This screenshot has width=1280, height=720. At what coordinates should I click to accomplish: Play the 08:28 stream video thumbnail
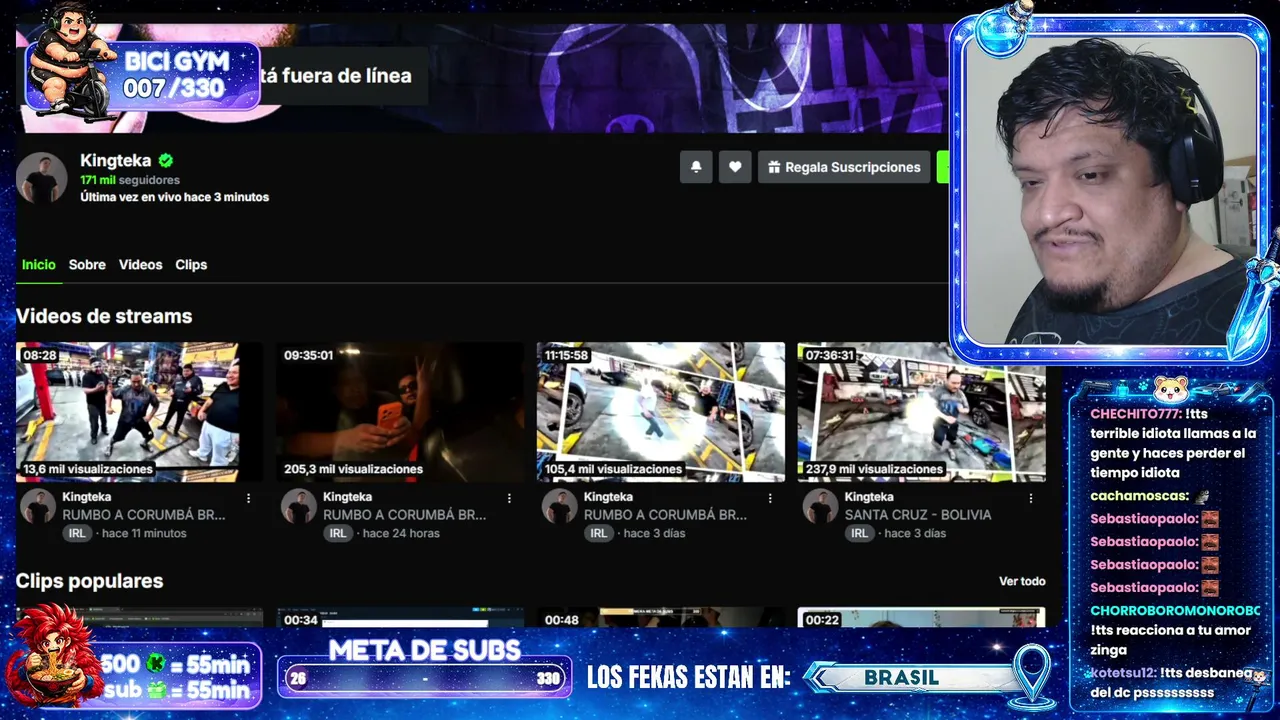point(139,412)
